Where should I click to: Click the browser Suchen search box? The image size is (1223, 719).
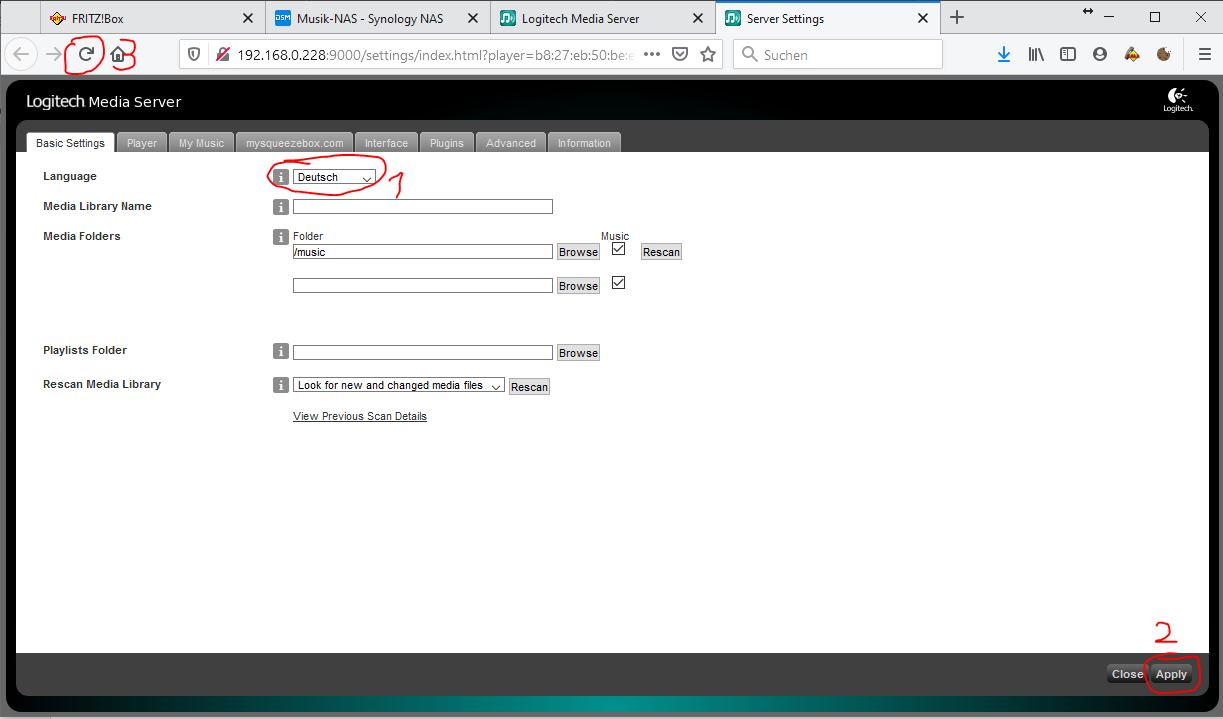point(838,55)
